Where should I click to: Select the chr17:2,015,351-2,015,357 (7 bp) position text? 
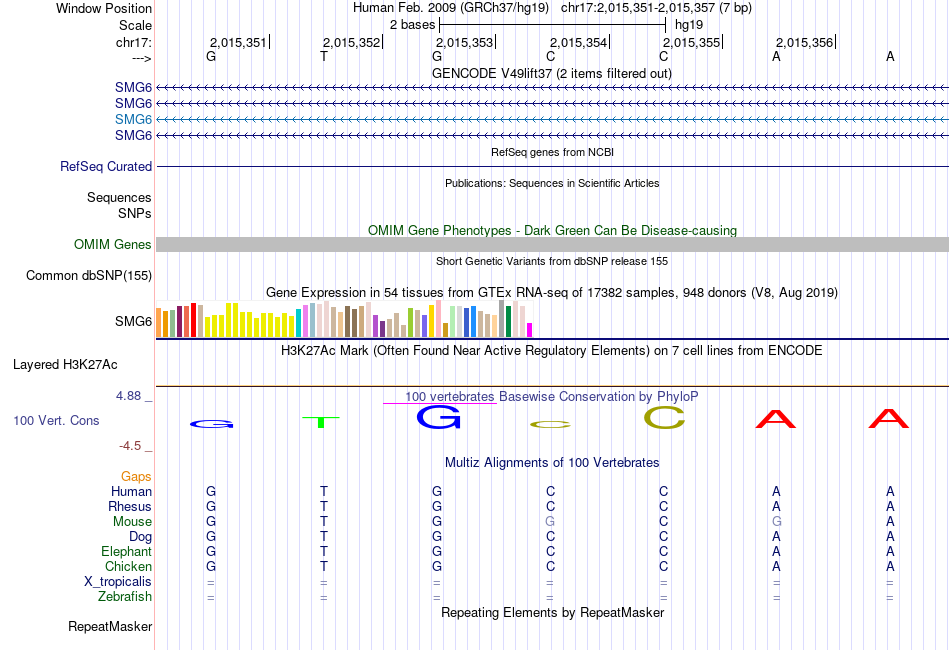(656, 8)
